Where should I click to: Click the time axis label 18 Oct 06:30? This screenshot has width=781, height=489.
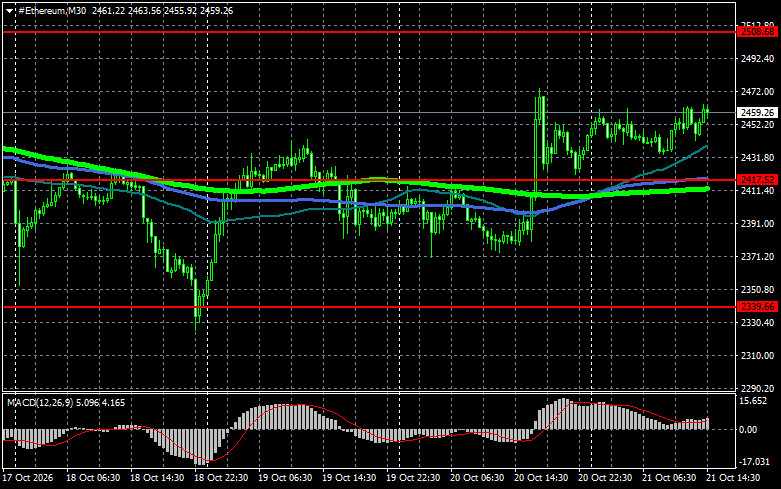[93, 478]
